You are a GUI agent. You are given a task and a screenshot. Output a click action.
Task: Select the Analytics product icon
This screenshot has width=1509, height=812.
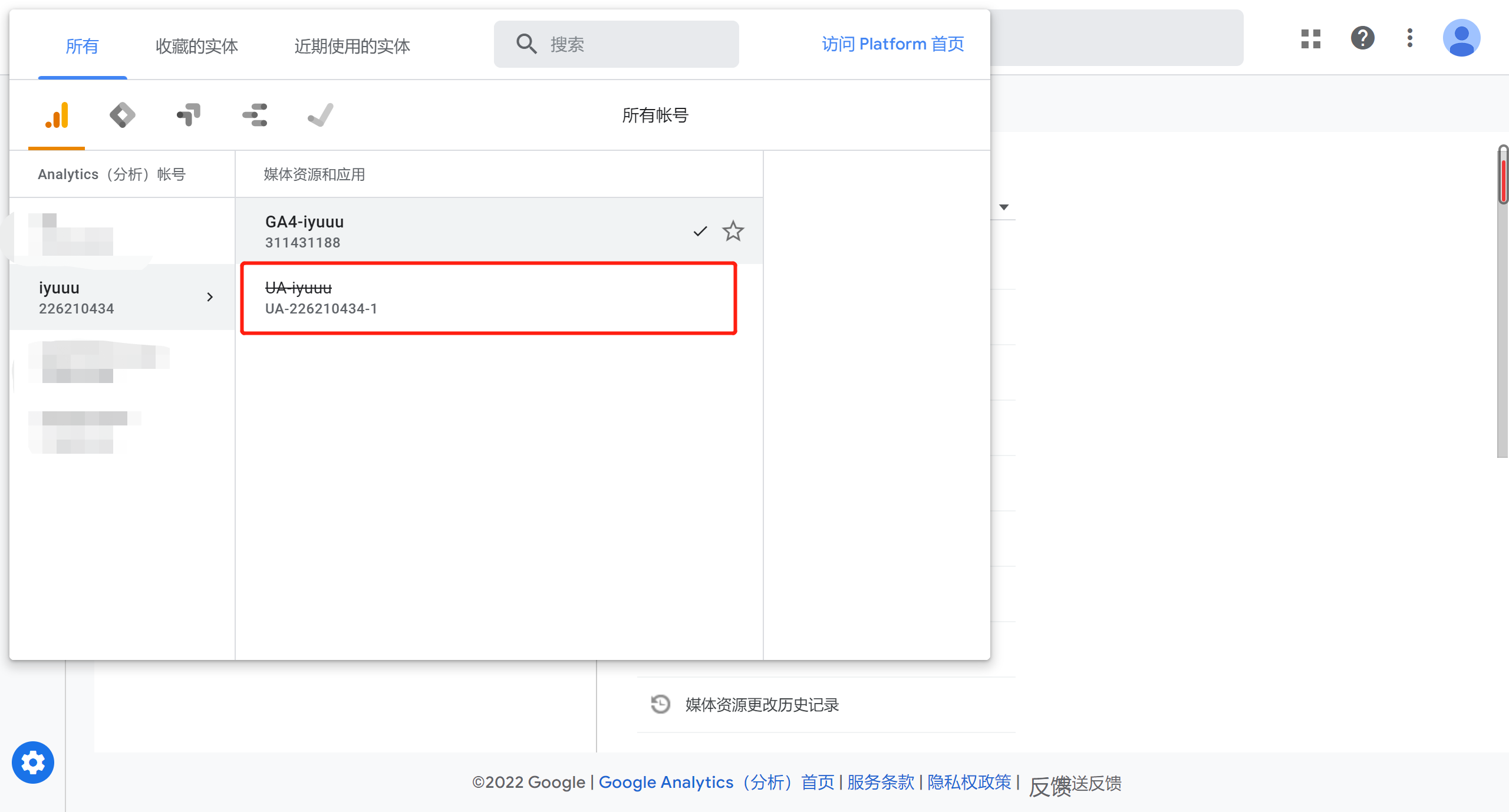coord(56,114)
